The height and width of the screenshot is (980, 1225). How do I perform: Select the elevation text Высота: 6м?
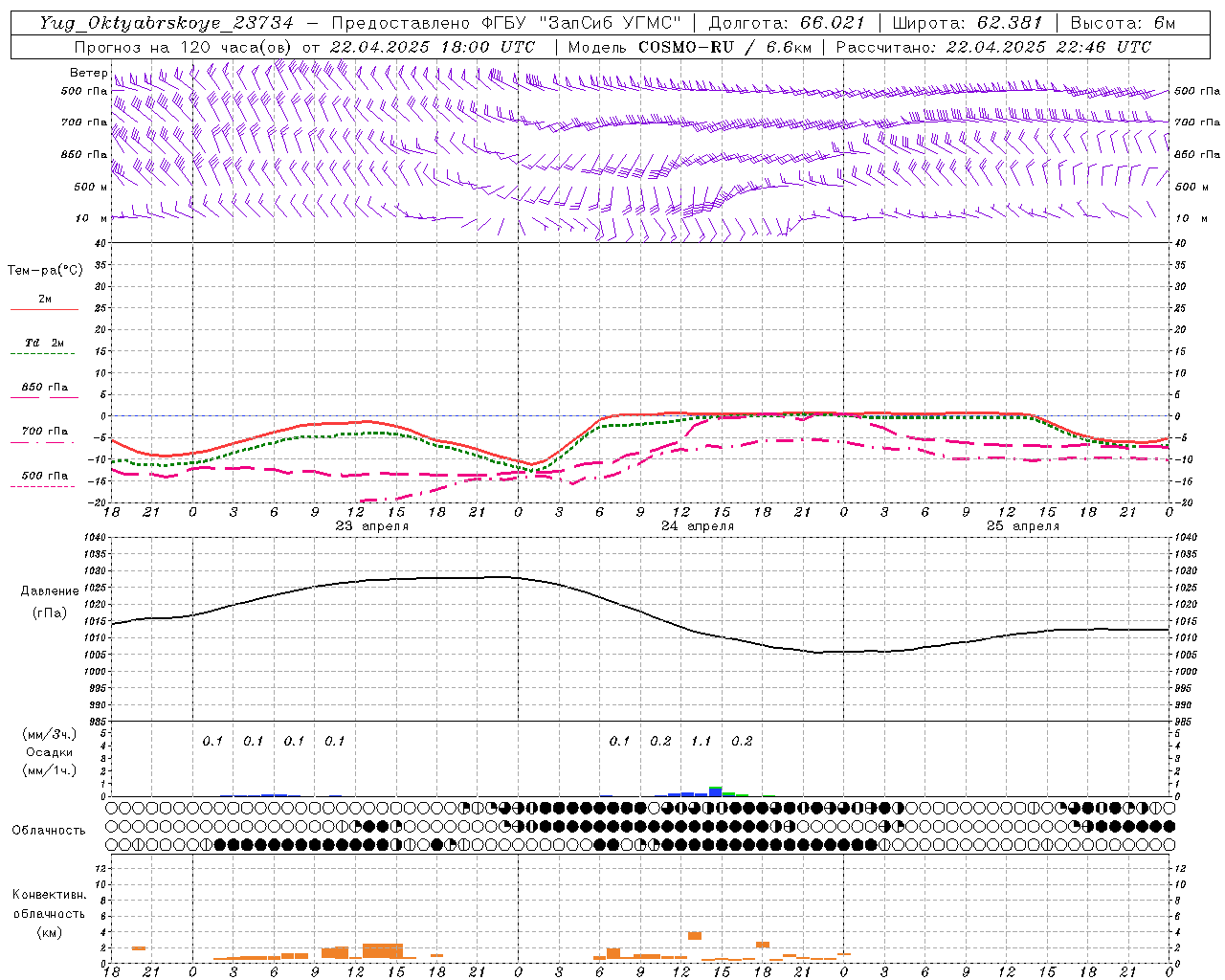[1123, 23]
